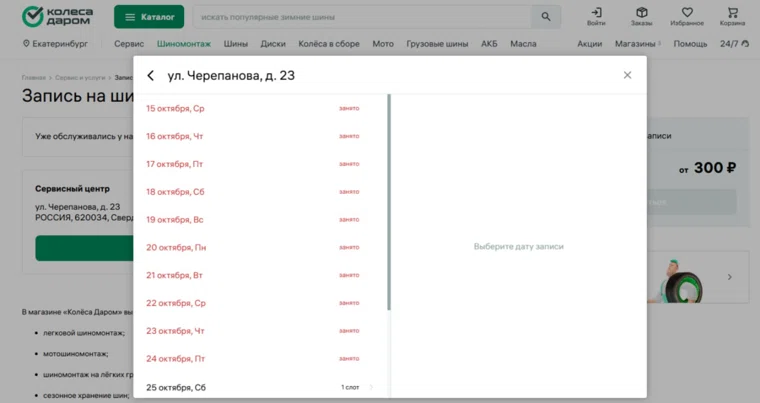Close the ул. Черепанова dialog
This screenshot has width=760, height=403.
coord(627,76)
